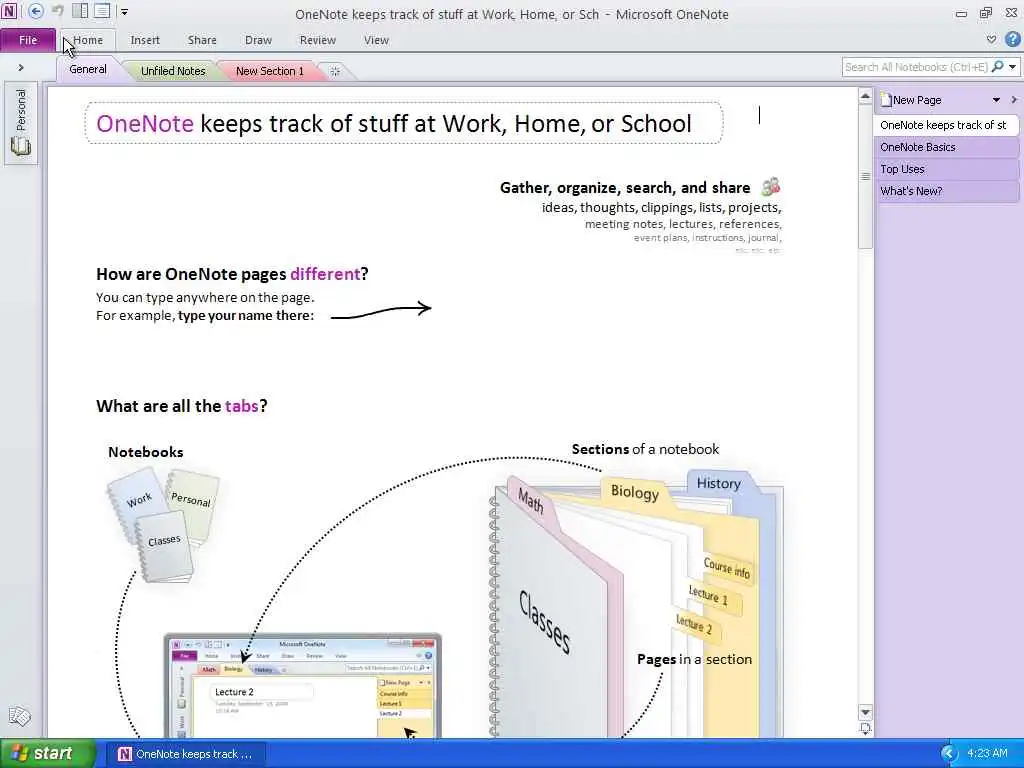This screenshot has height=768, width=1024.
Task: Open the File tab
Action: 28,40
